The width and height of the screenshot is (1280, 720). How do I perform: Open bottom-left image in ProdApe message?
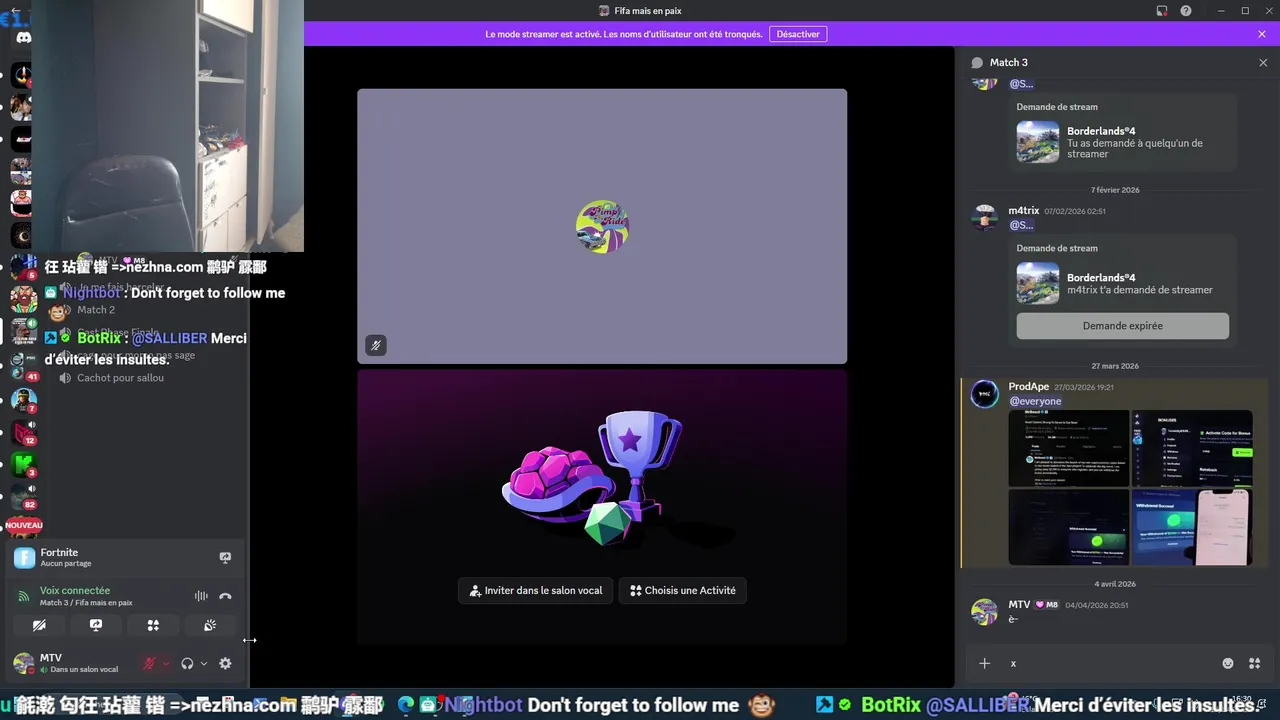pos(1069,527)
